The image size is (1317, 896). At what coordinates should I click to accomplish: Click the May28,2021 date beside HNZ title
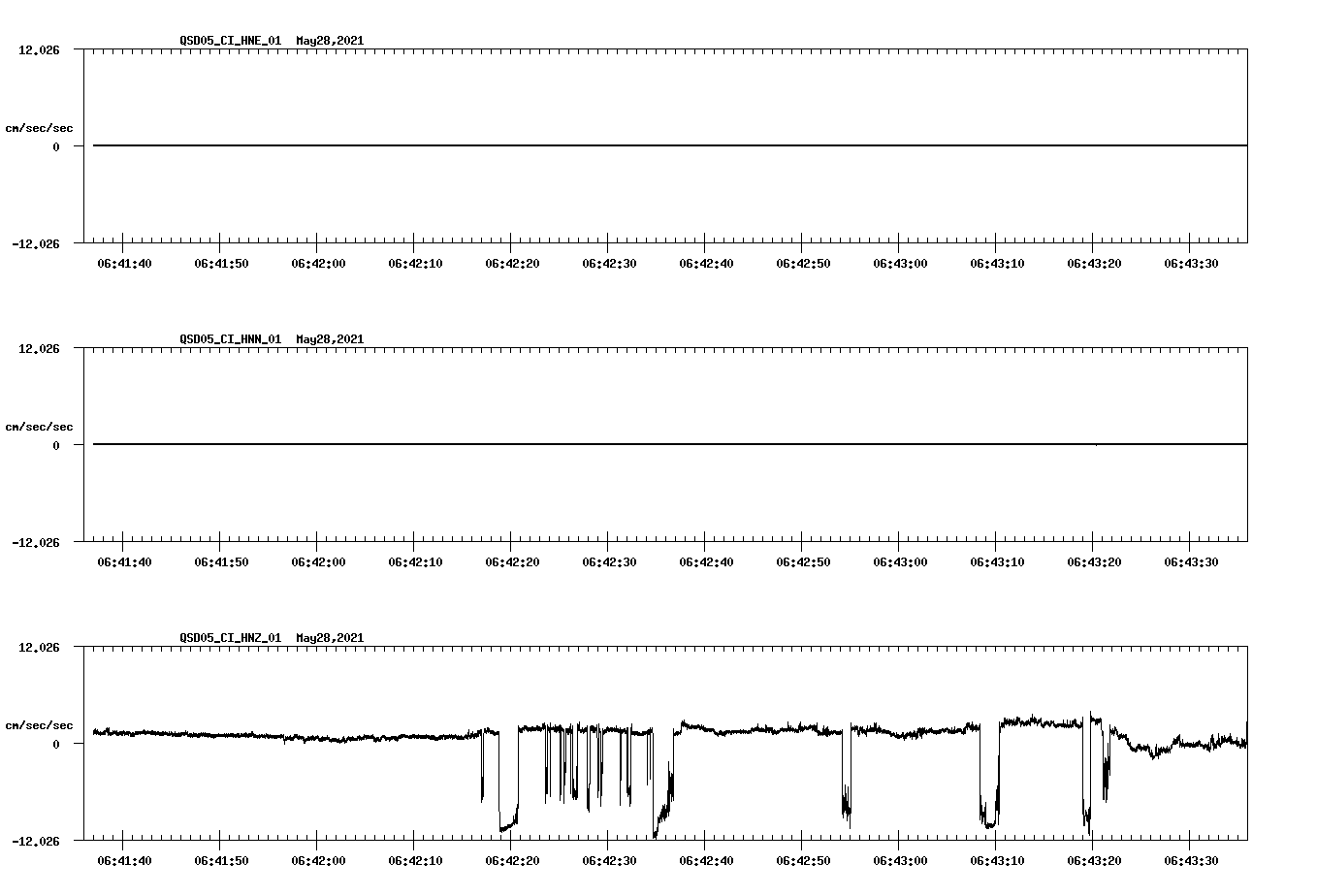tap(328, 638)
